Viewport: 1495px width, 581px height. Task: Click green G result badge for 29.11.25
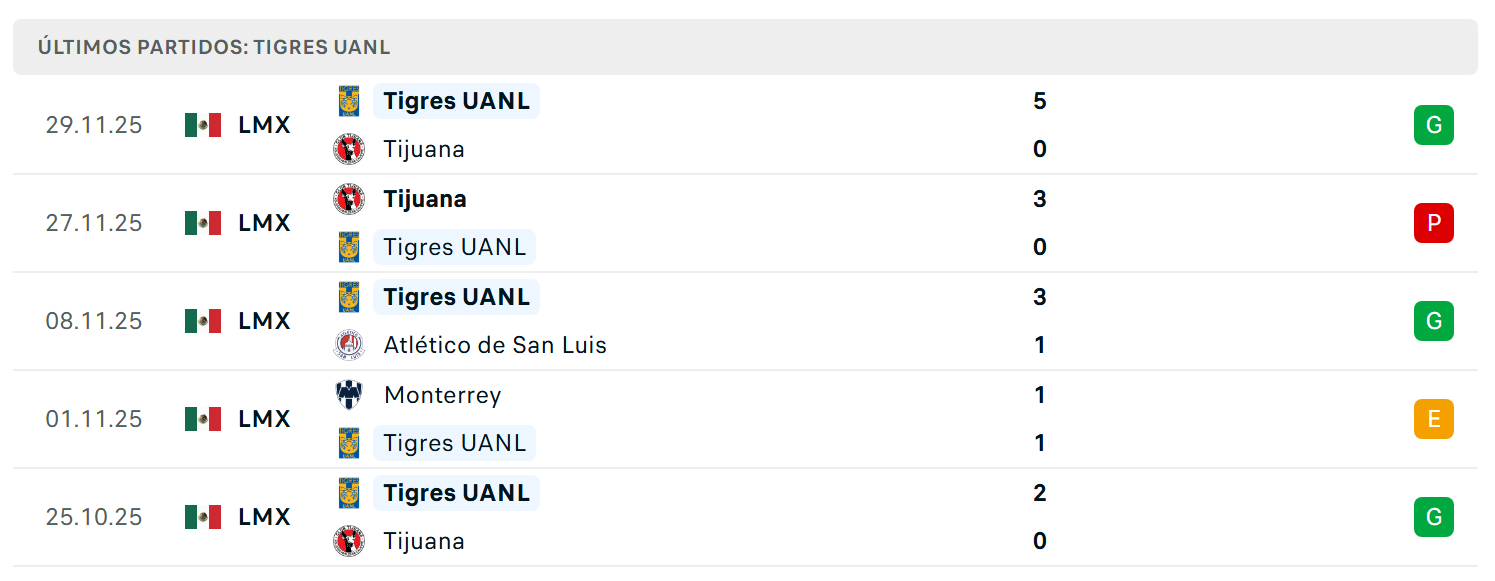1433,125
